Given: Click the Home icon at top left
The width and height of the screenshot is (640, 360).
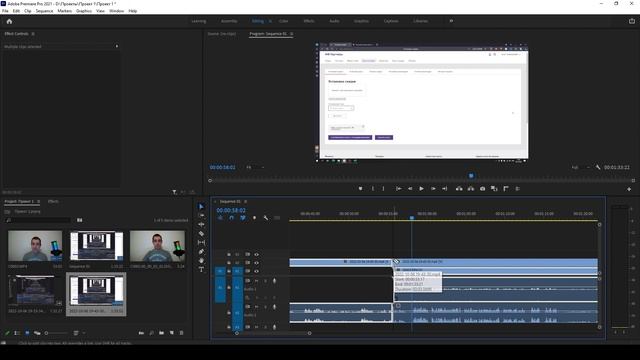Looking at the screenshot, I should pos(9,21).
